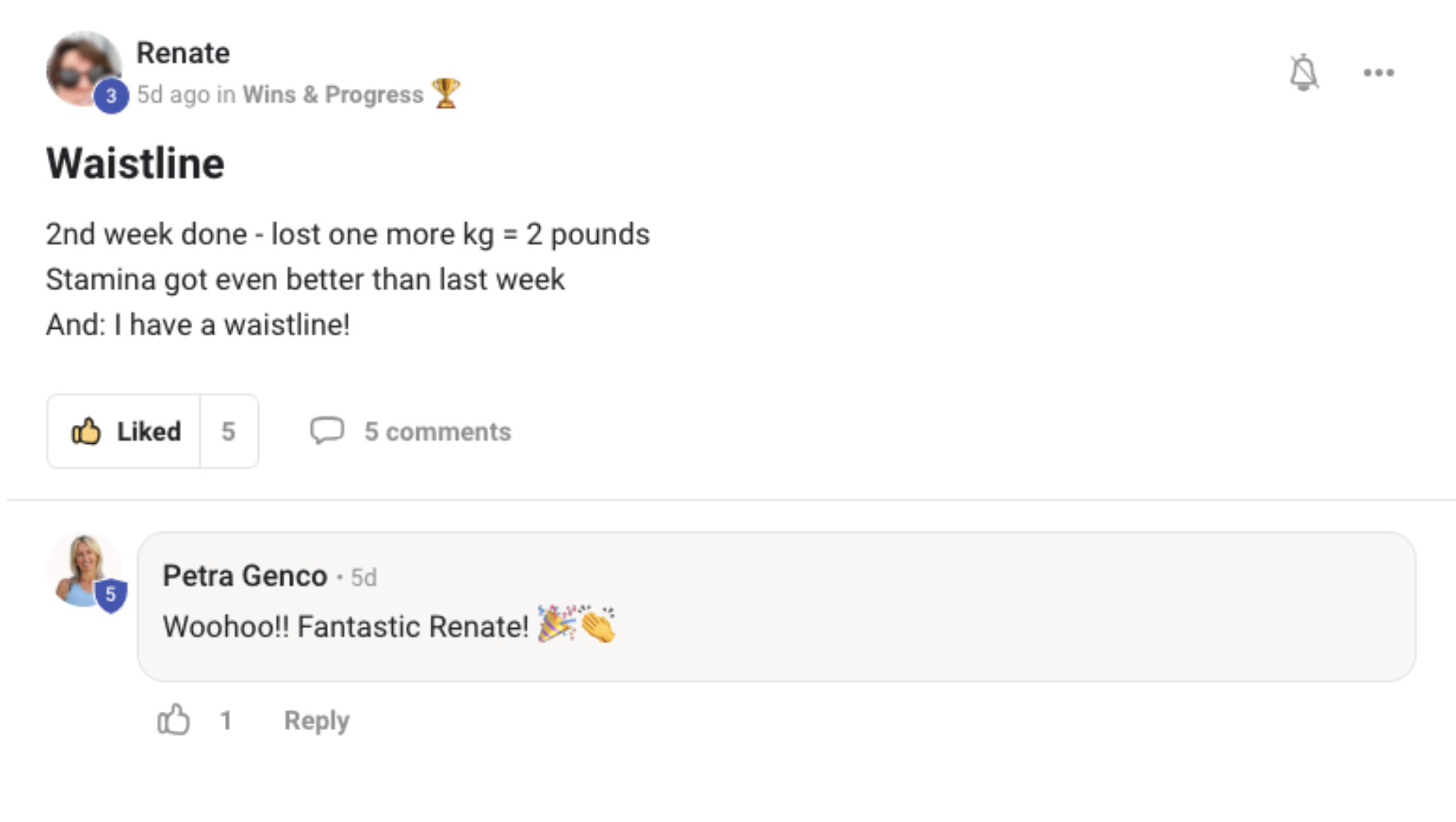
Task: Open the three-dot post options menu
Action: click(x=1378, y=73)
